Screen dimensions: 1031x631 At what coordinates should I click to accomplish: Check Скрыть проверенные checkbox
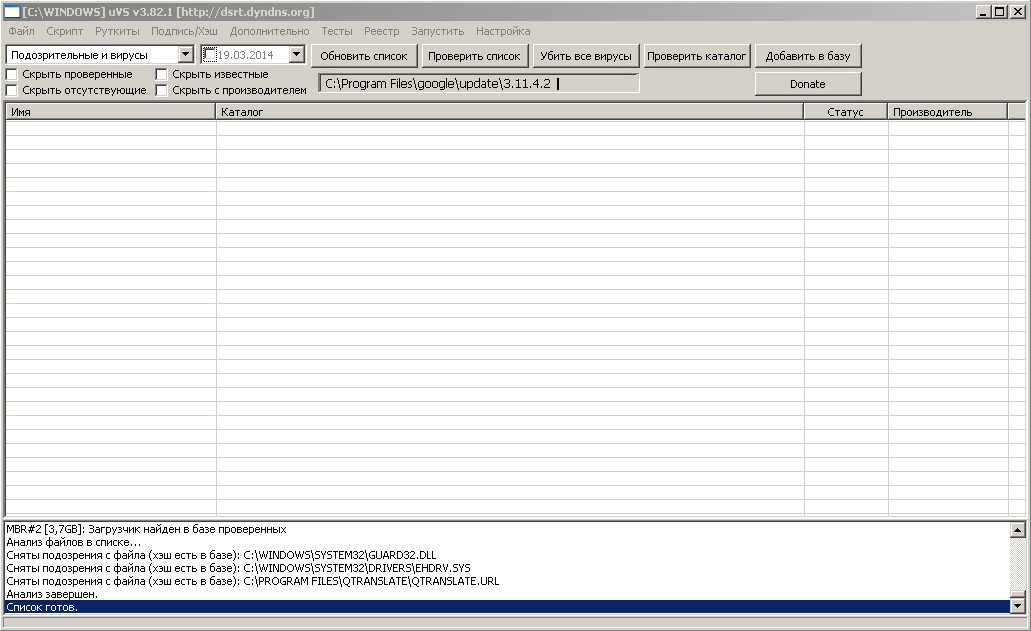coord(11,74)
